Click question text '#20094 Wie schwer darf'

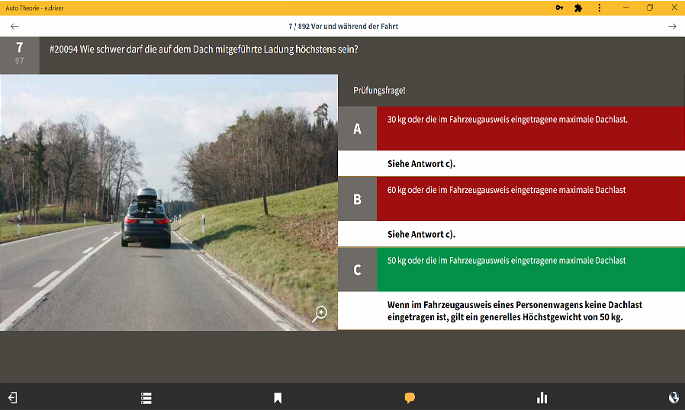[204, 49]
